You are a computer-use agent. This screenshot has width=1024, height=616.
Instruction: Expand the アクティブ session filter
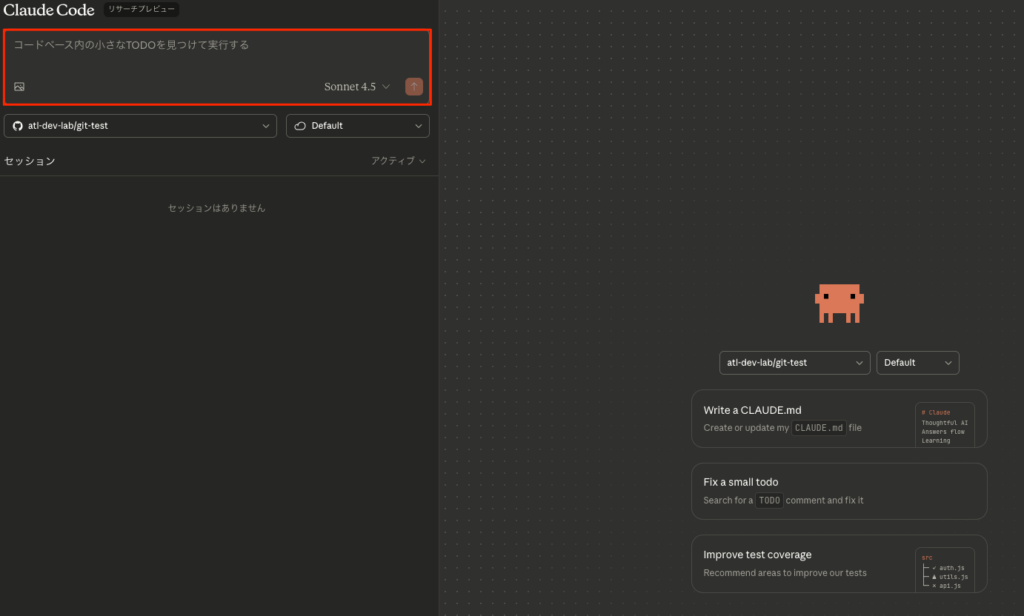[398, 161]
